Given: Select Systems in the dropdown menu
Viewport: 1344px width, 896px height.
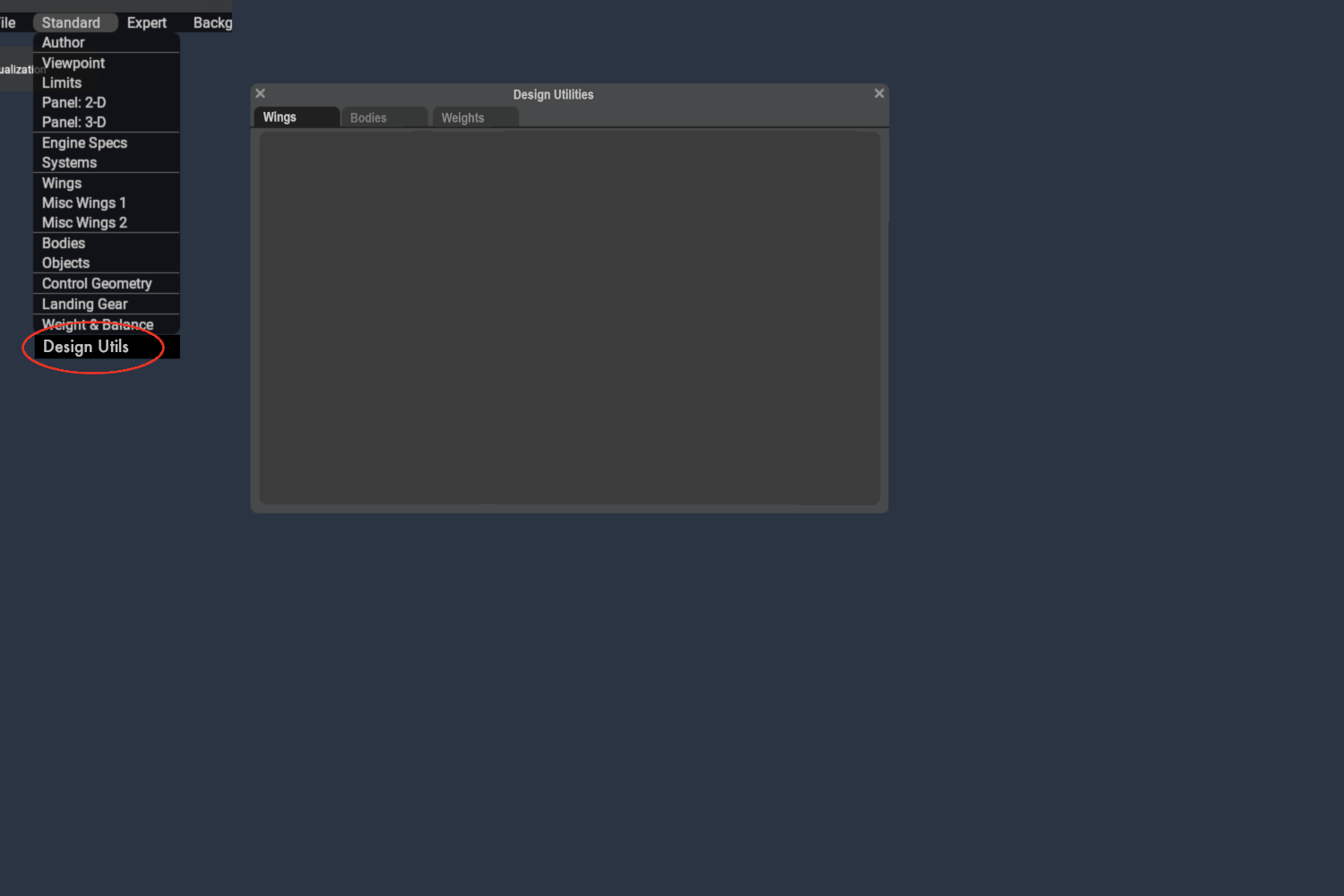Looking at the screenshot, I should pos(70,162).
